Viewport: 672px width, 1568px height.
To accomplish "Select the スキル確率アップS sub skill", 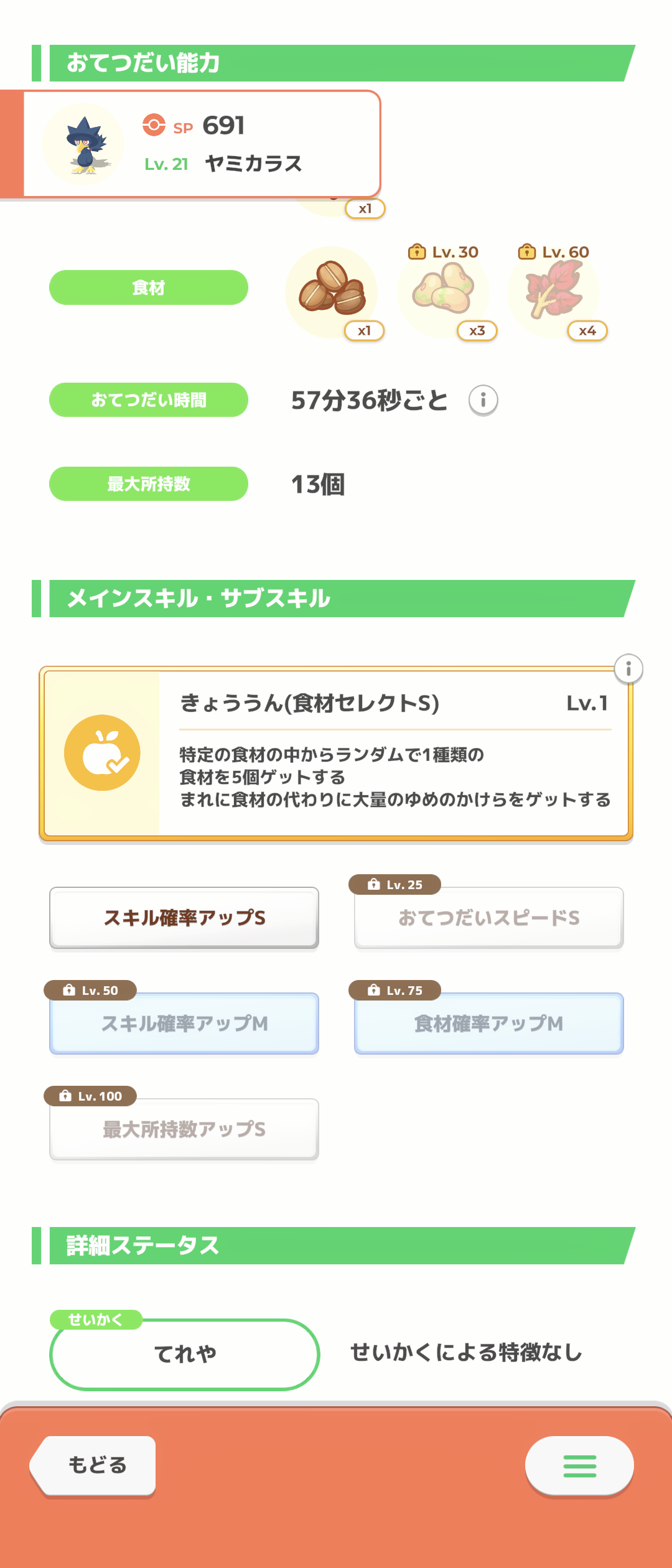I will 184,918.
